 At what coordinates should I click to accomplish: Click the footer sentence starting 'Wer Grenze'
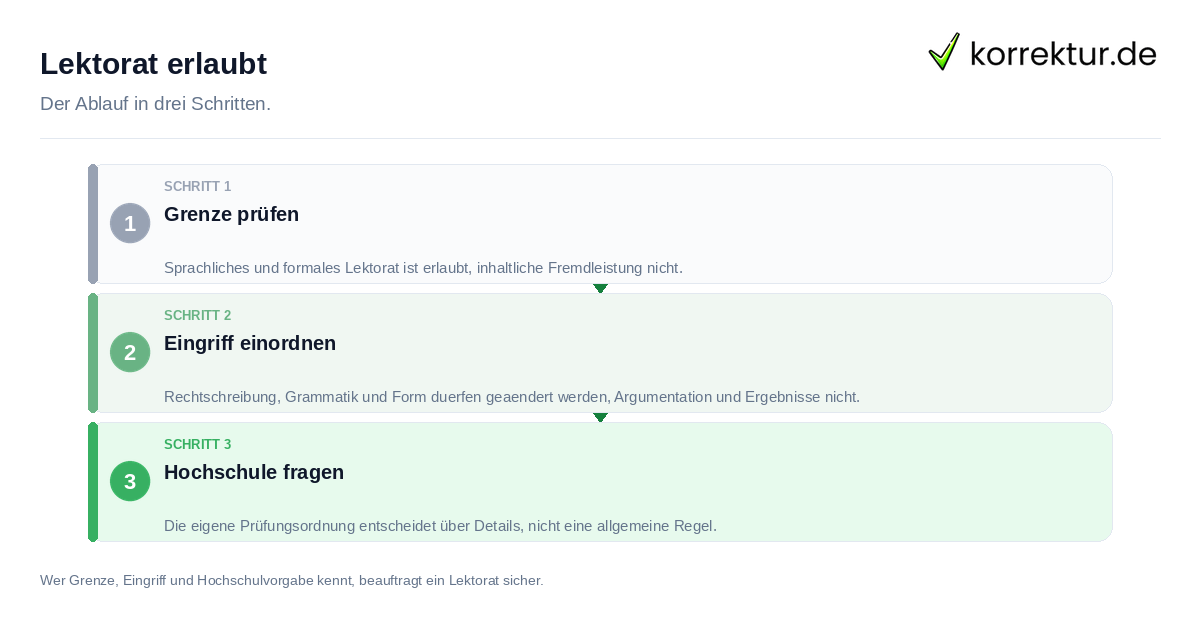[292, 580]
